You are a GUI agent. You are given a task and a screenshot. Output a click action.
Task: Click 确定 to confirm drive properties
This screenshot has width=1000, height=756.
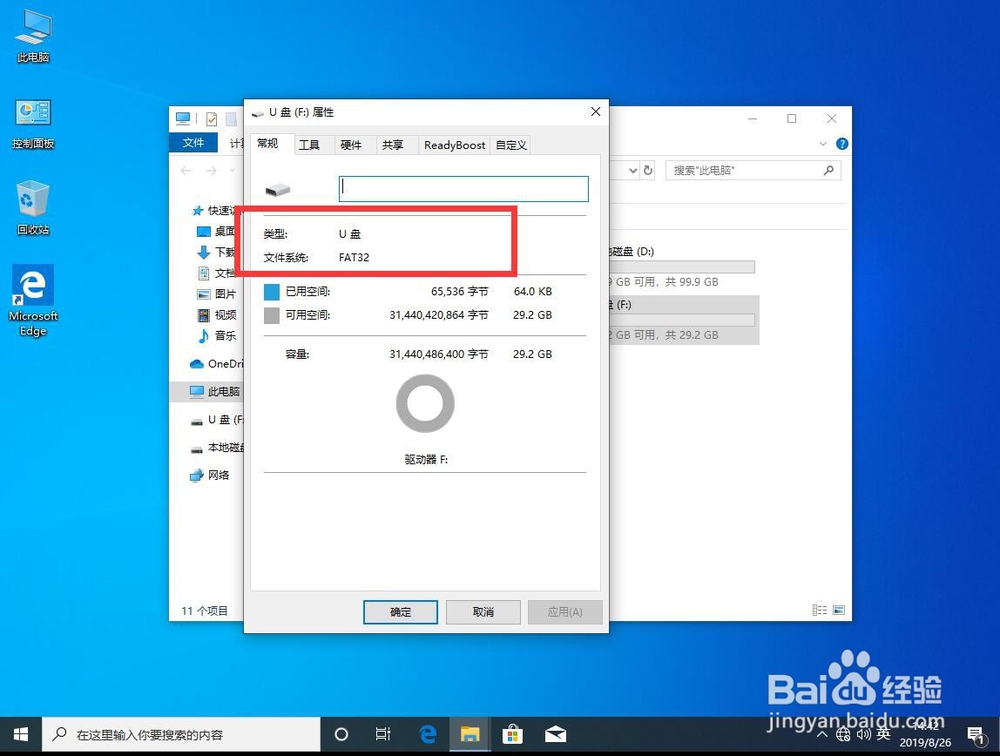400,612
